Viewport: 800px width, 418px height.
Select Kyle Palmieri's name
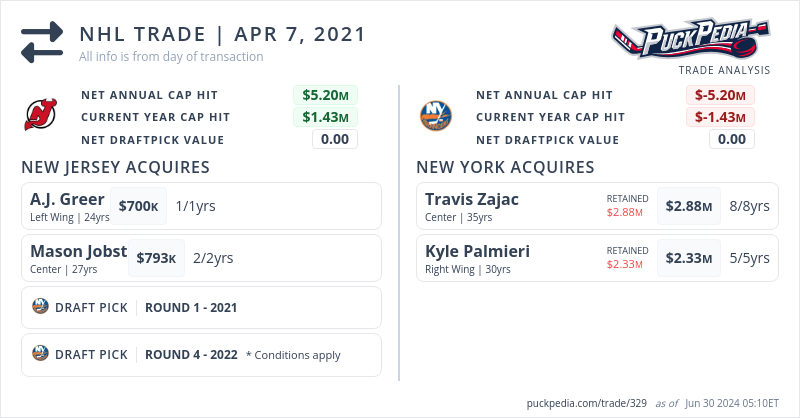tap(477, 251)
